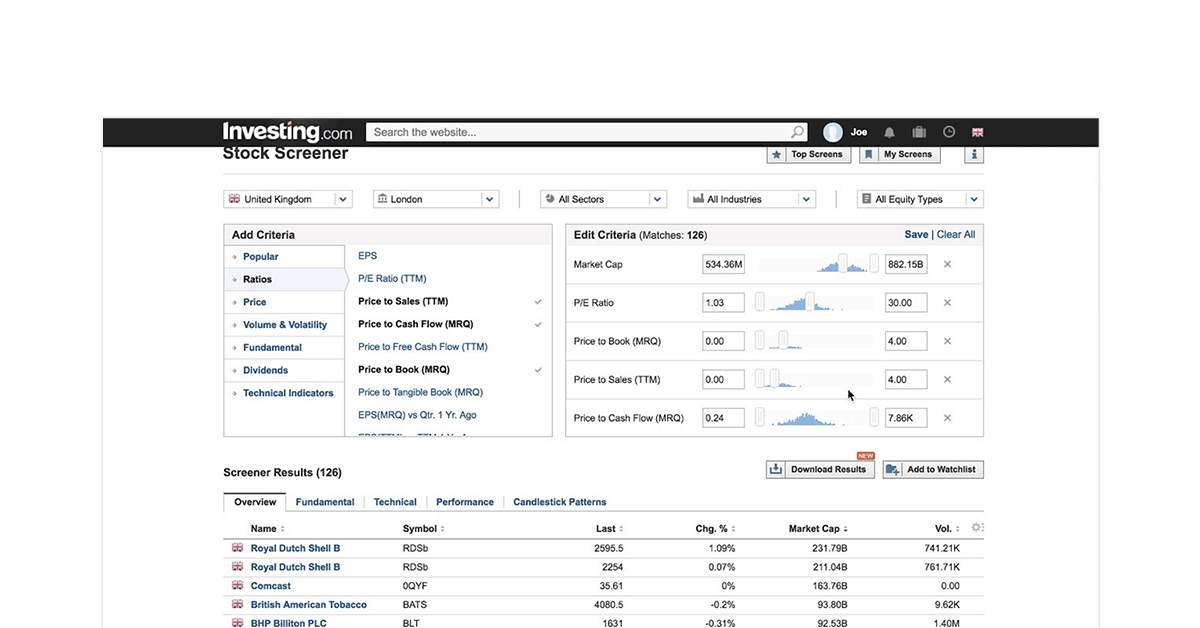Click the Save criteria link

(916, 234)
